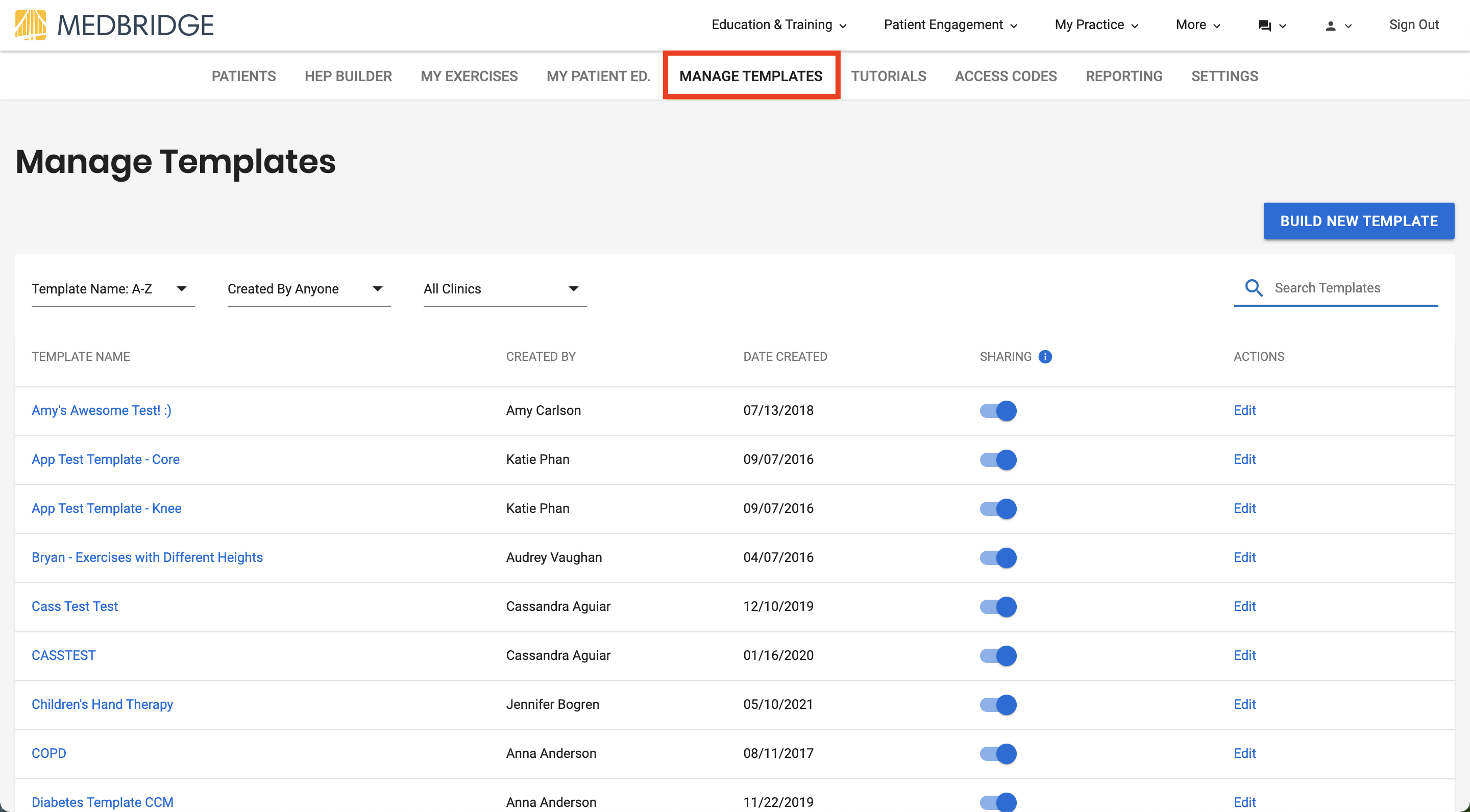Open the COPD template link

pos(48,753)
